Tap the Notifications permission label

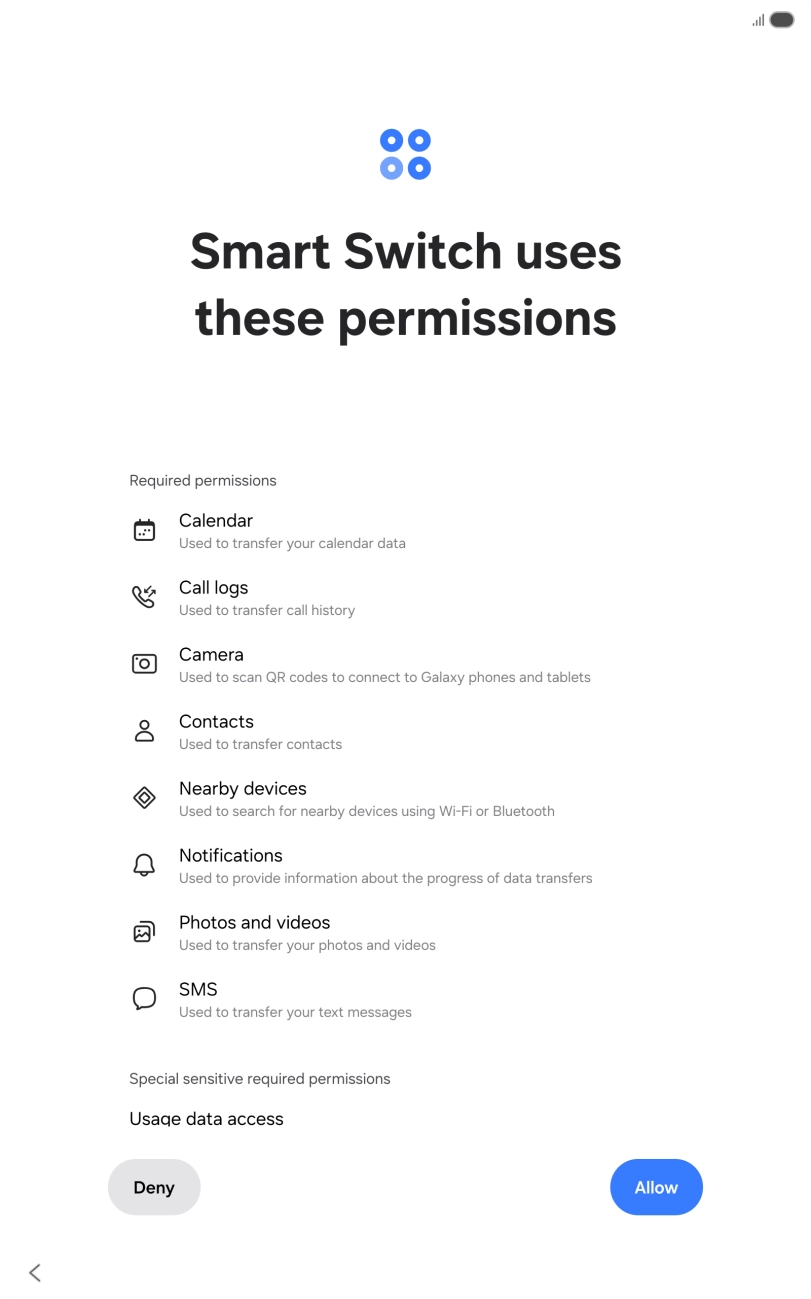point(231,855)
